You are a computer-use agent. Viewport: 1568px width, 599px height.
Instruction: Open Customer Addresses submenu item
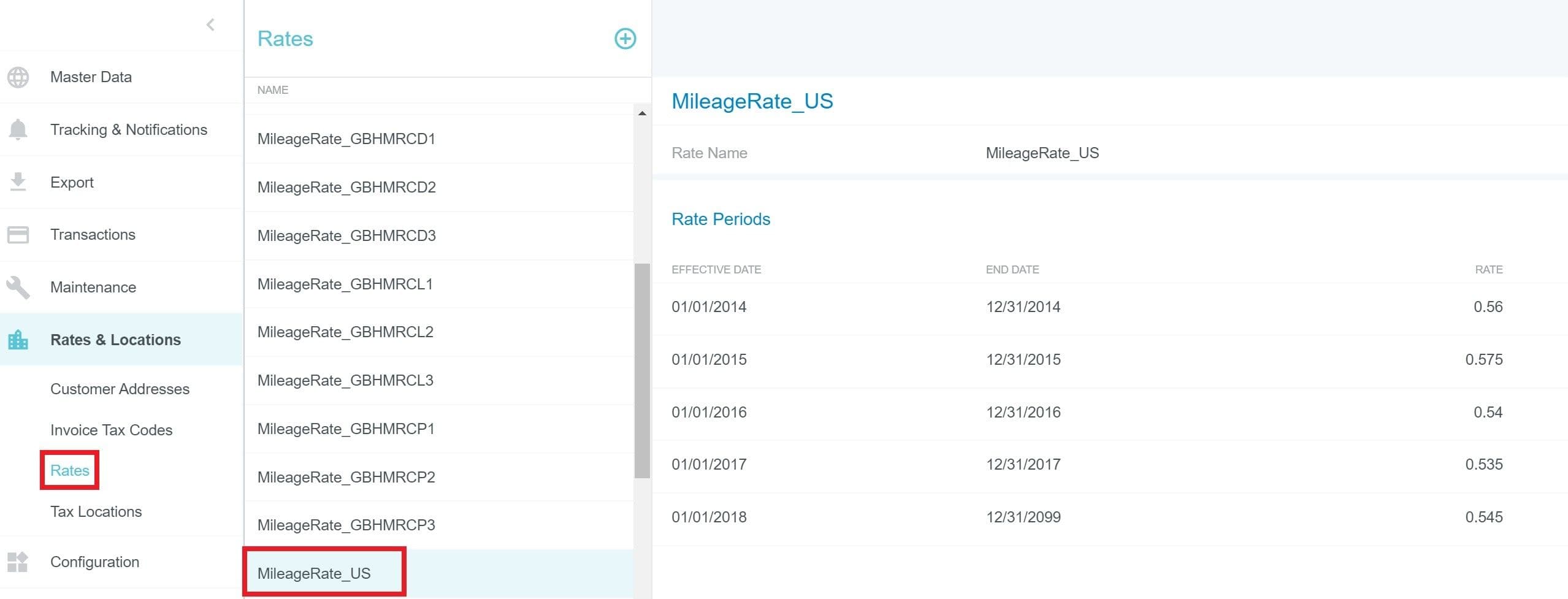click(120, 389)
